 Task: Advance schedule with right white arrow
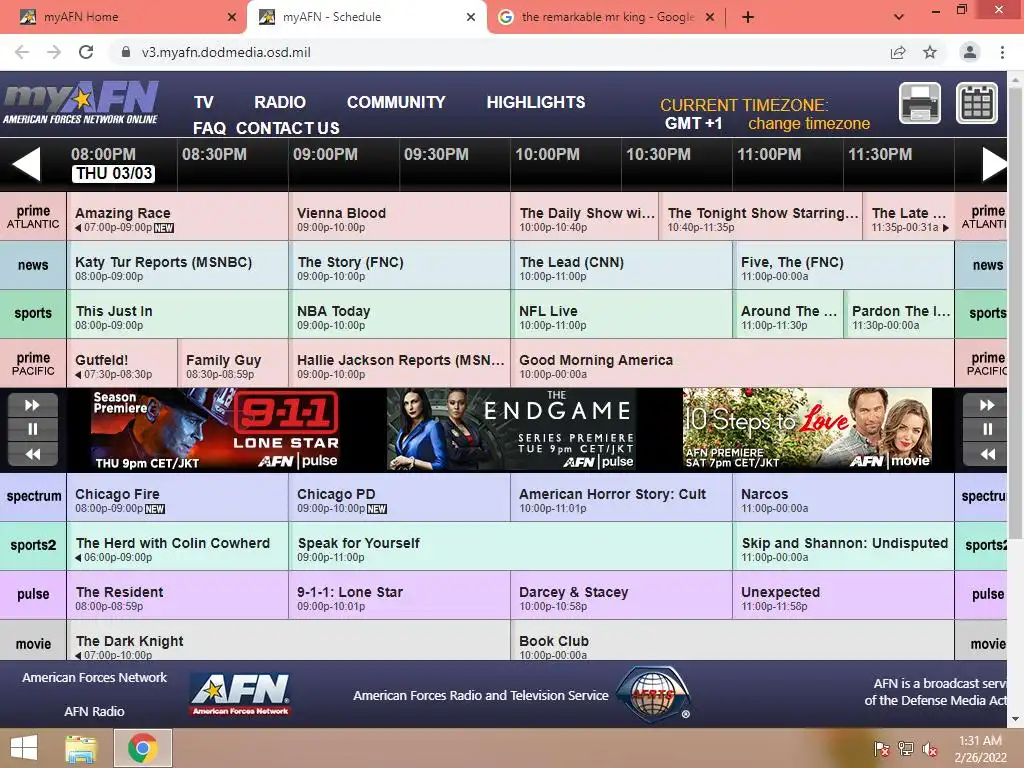(x=995, y=164)
